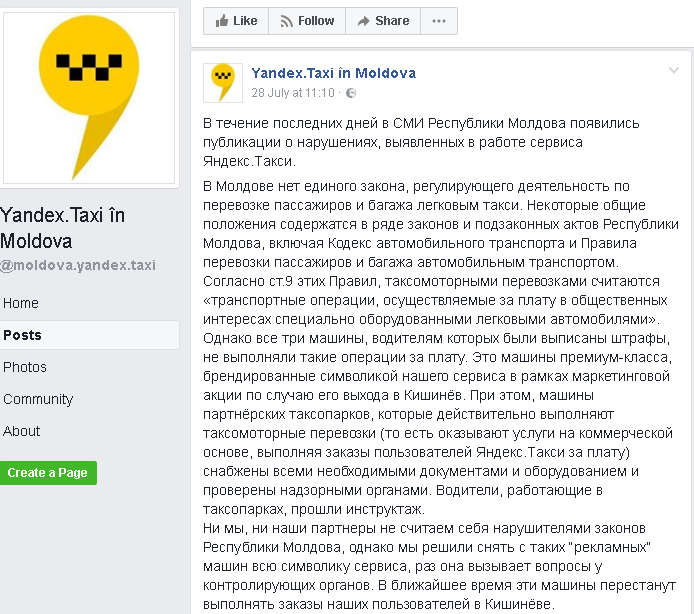
Task: Click the page title in the sidebar
Action: tap(62, 228)
